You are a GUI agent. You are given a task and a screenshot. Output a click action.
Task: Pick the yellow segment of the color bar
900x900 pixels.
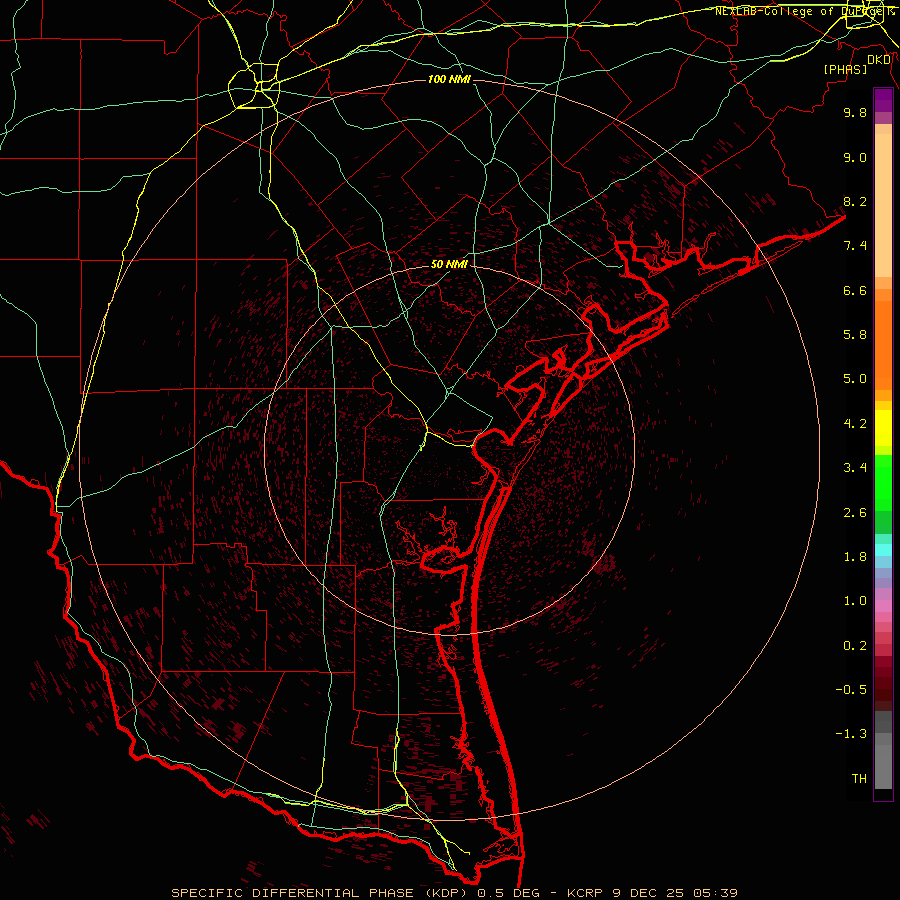[883, 428]
